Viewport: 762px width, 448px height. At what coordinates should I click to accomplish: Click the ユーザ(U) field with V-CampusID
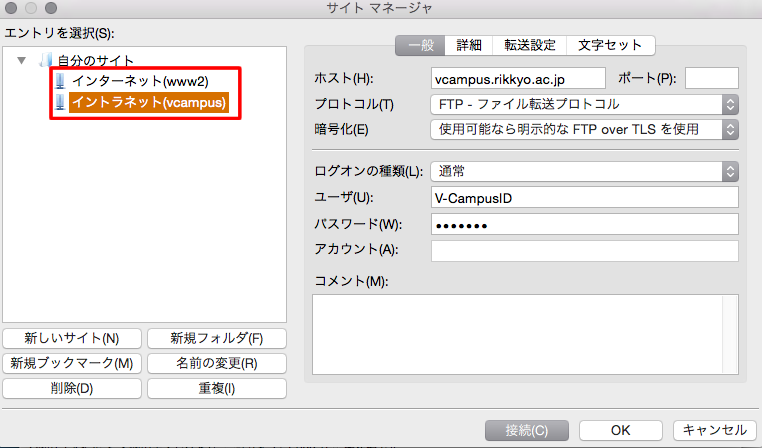585,198
